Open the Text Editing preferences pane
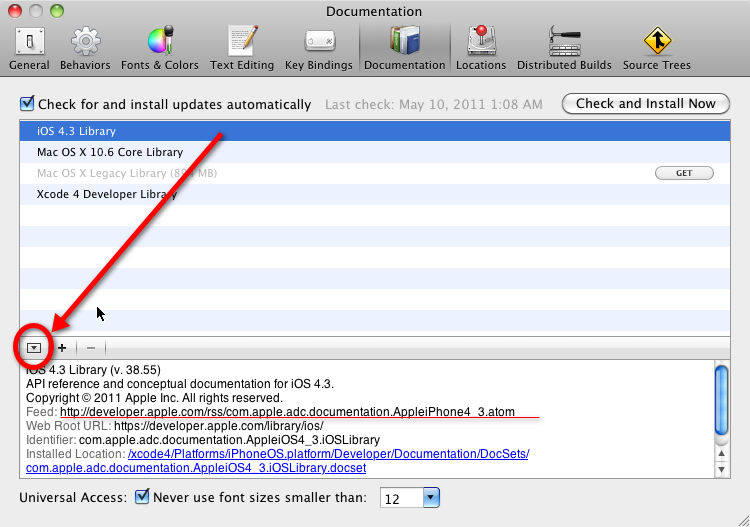This screenshot has width=750, height=527. tap(242, 49)
